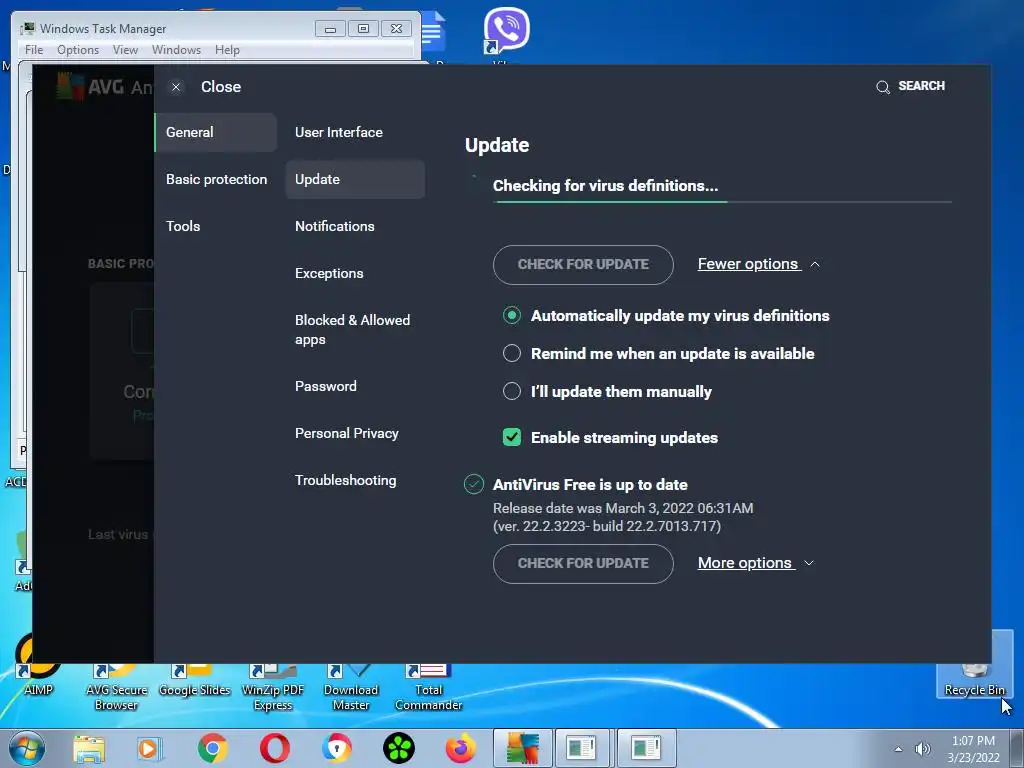Launch the AIMP desktop shortcut
Viewport: 1024px width, 768px height.
(x=38, y=666)
